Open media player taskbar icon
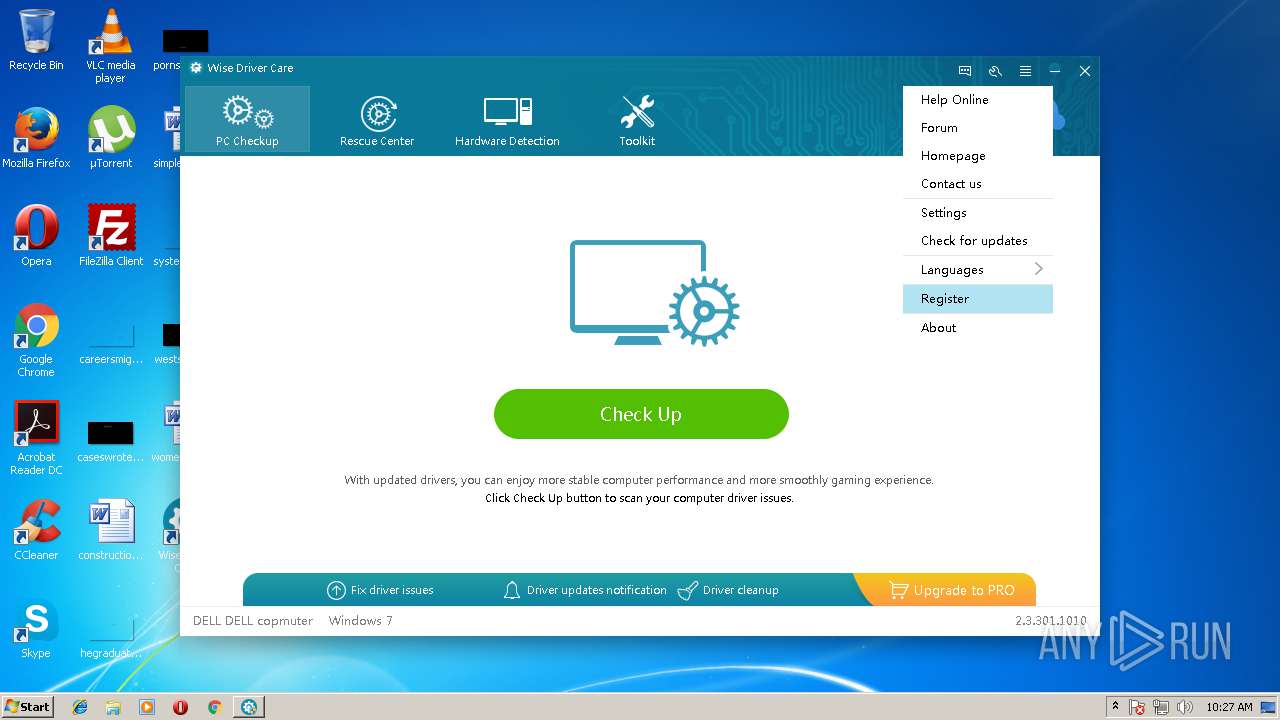The height and width of the screenshot is (720, 1280). click(x=147, y=707)
